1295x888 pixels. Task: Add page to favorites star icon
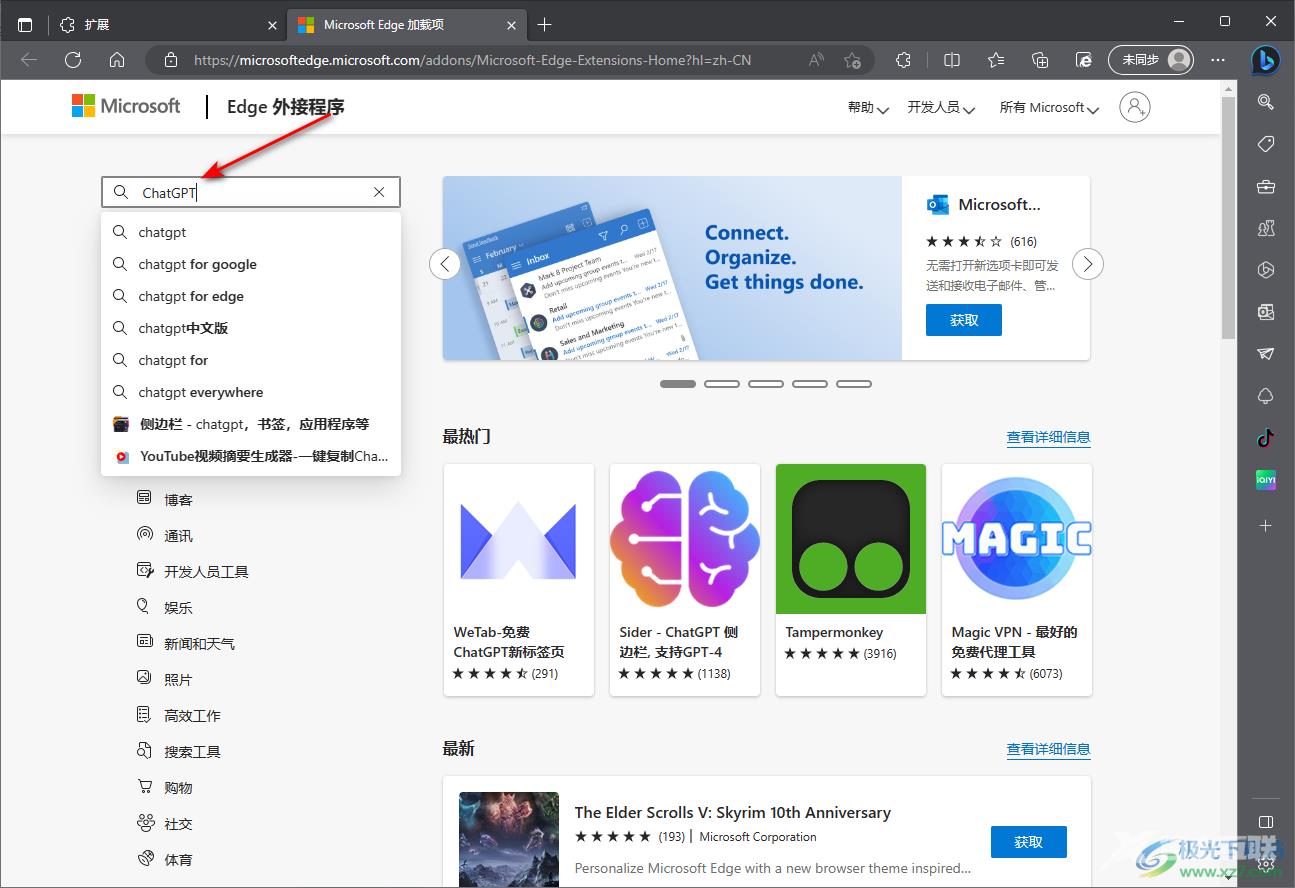coord(852,60)
